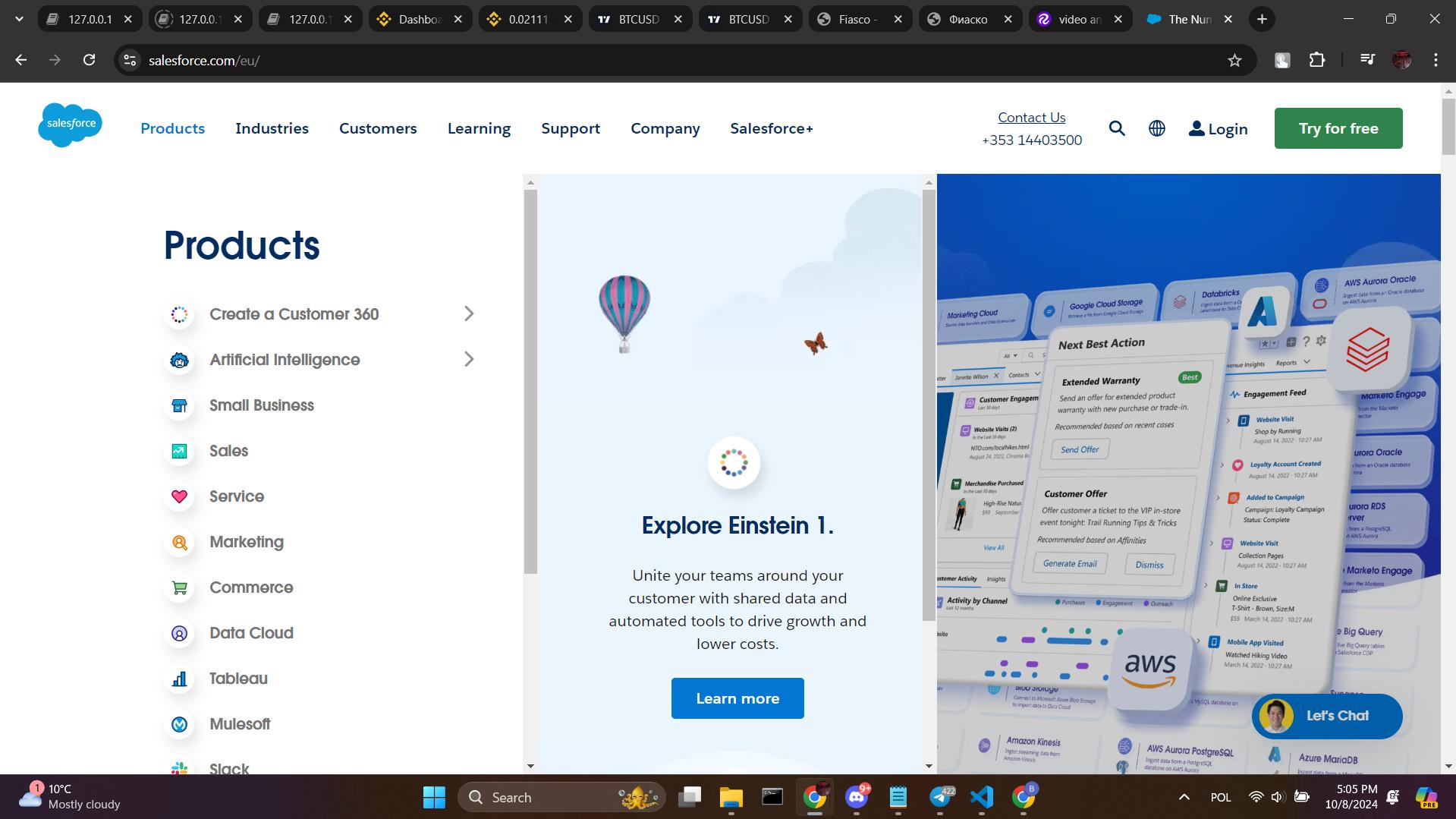Click the Service heart icon
The height and width of the screenshot is (819, 1456).
(179, 496)
